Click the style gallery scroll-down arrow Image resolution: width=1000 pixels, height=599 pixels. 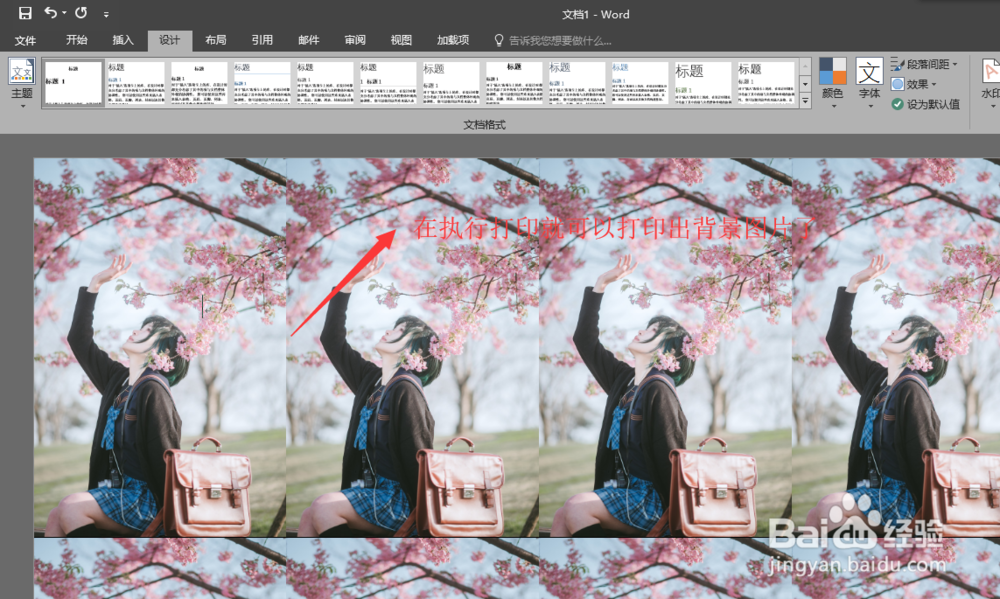tap(805, 83)
